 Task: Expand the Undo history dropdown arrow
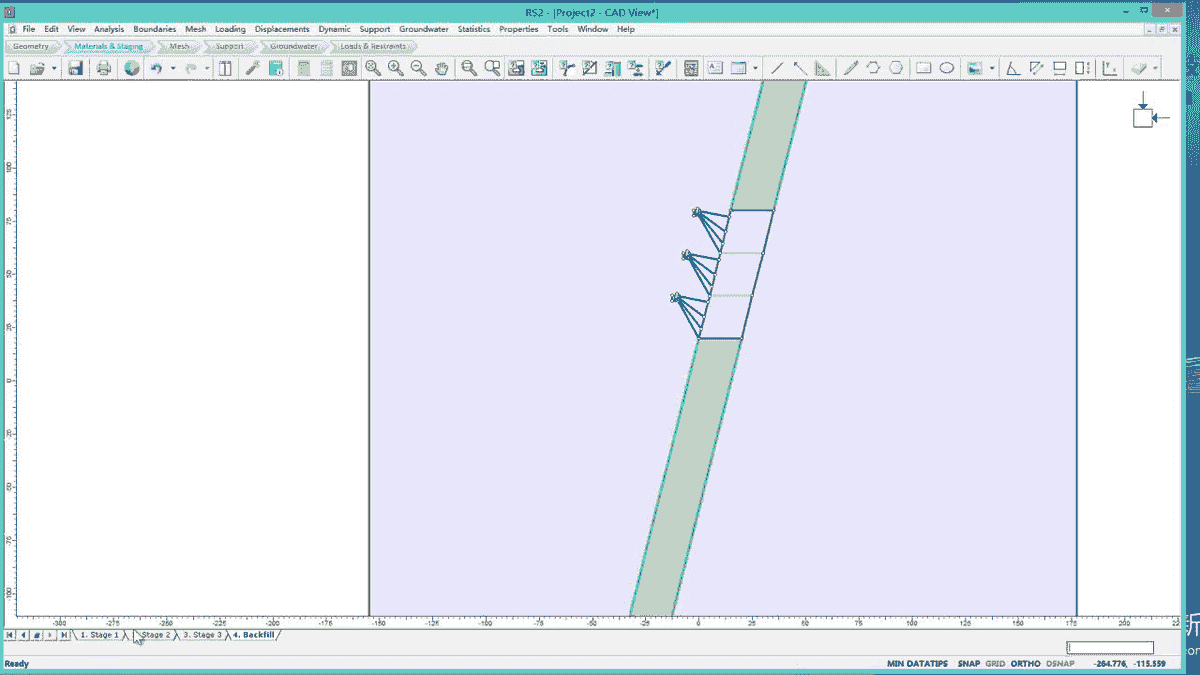tap(172, 68)
